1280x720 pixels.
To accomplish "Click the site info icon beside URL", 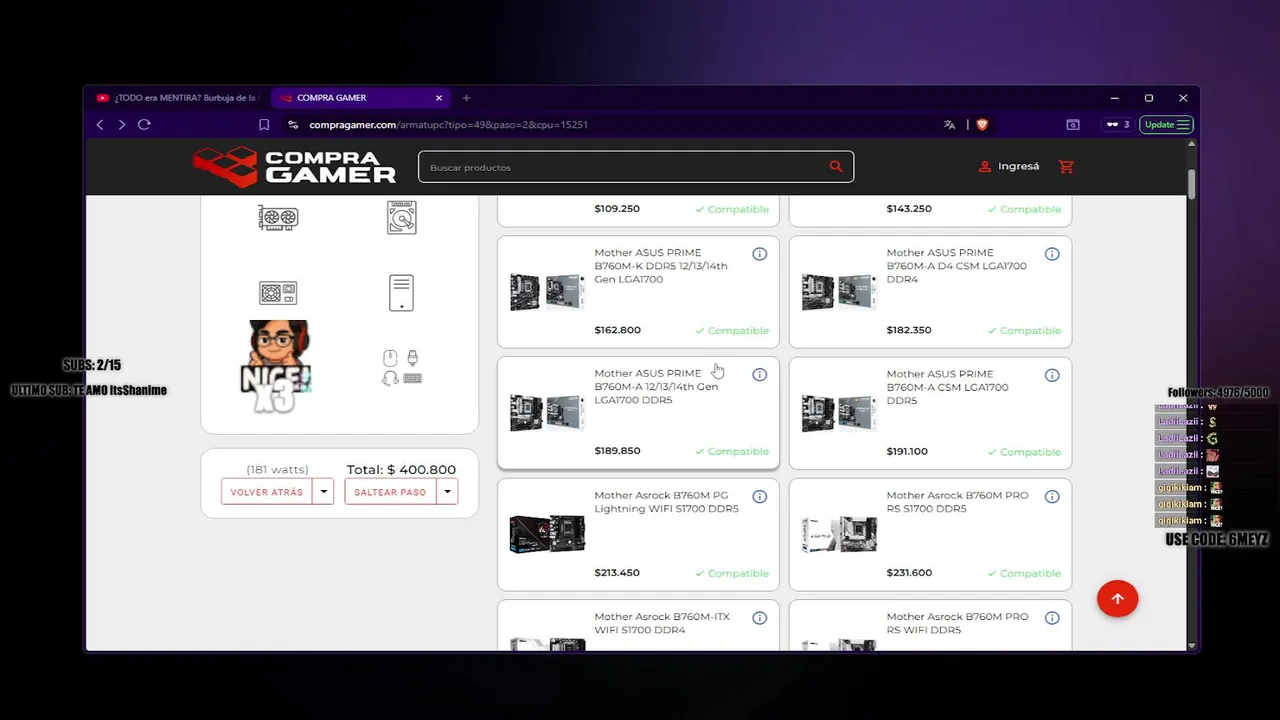I will pos(293,125).
